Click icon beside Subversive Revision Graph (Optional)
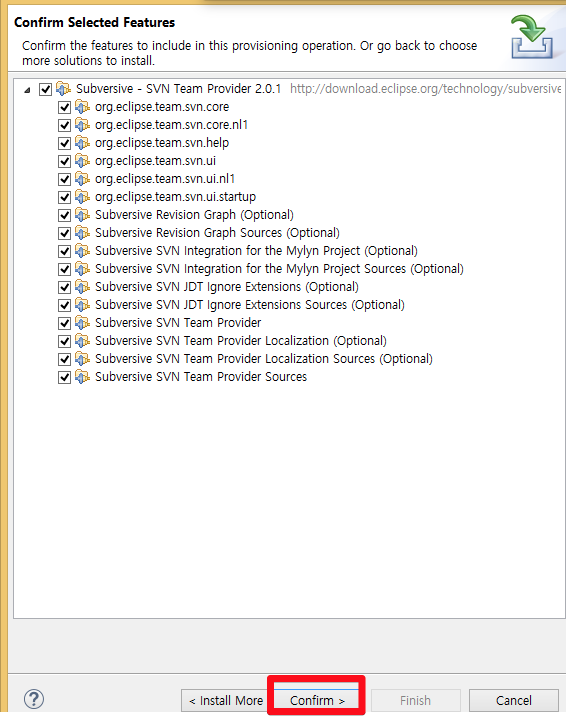566x717 pixels. tap(82, 214)
